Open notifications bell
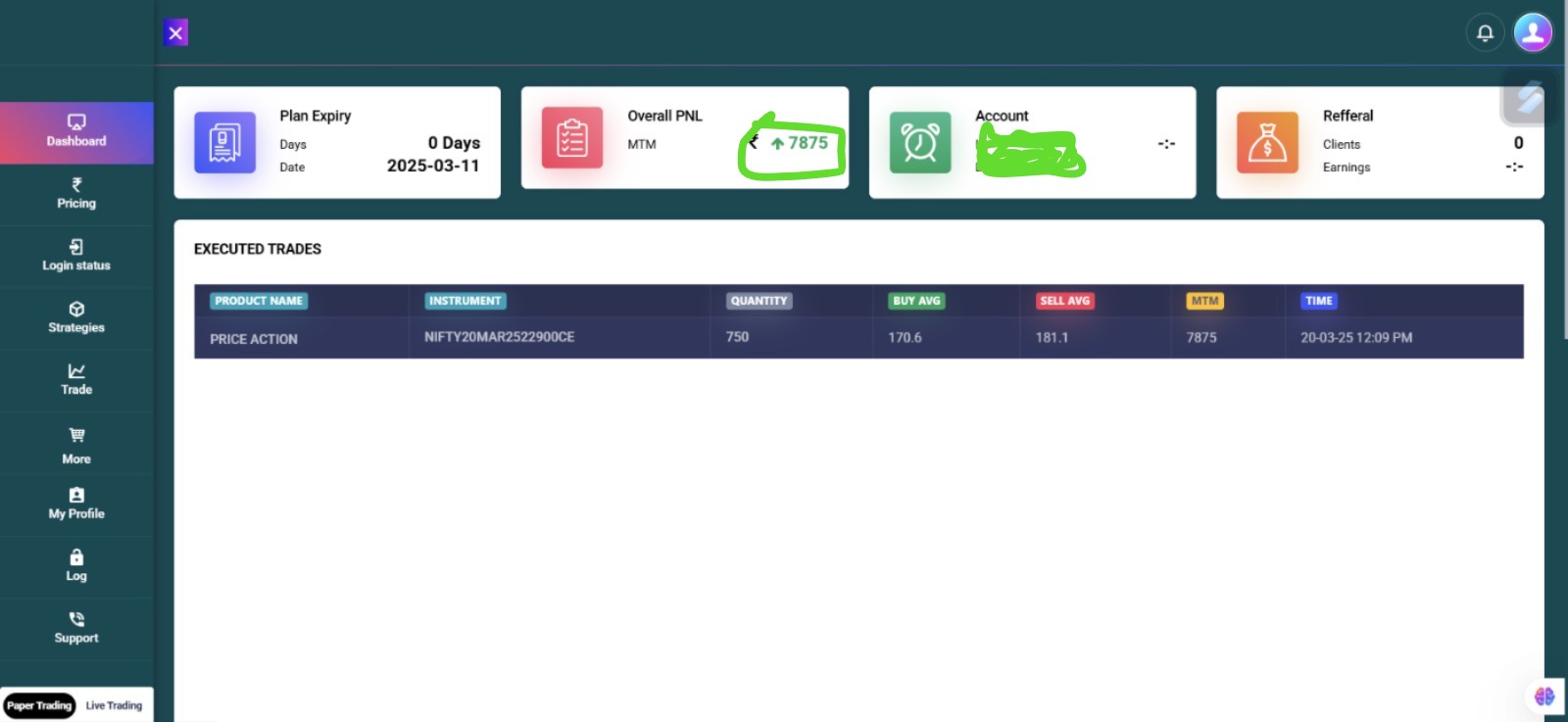 [x=1485, y=33]
